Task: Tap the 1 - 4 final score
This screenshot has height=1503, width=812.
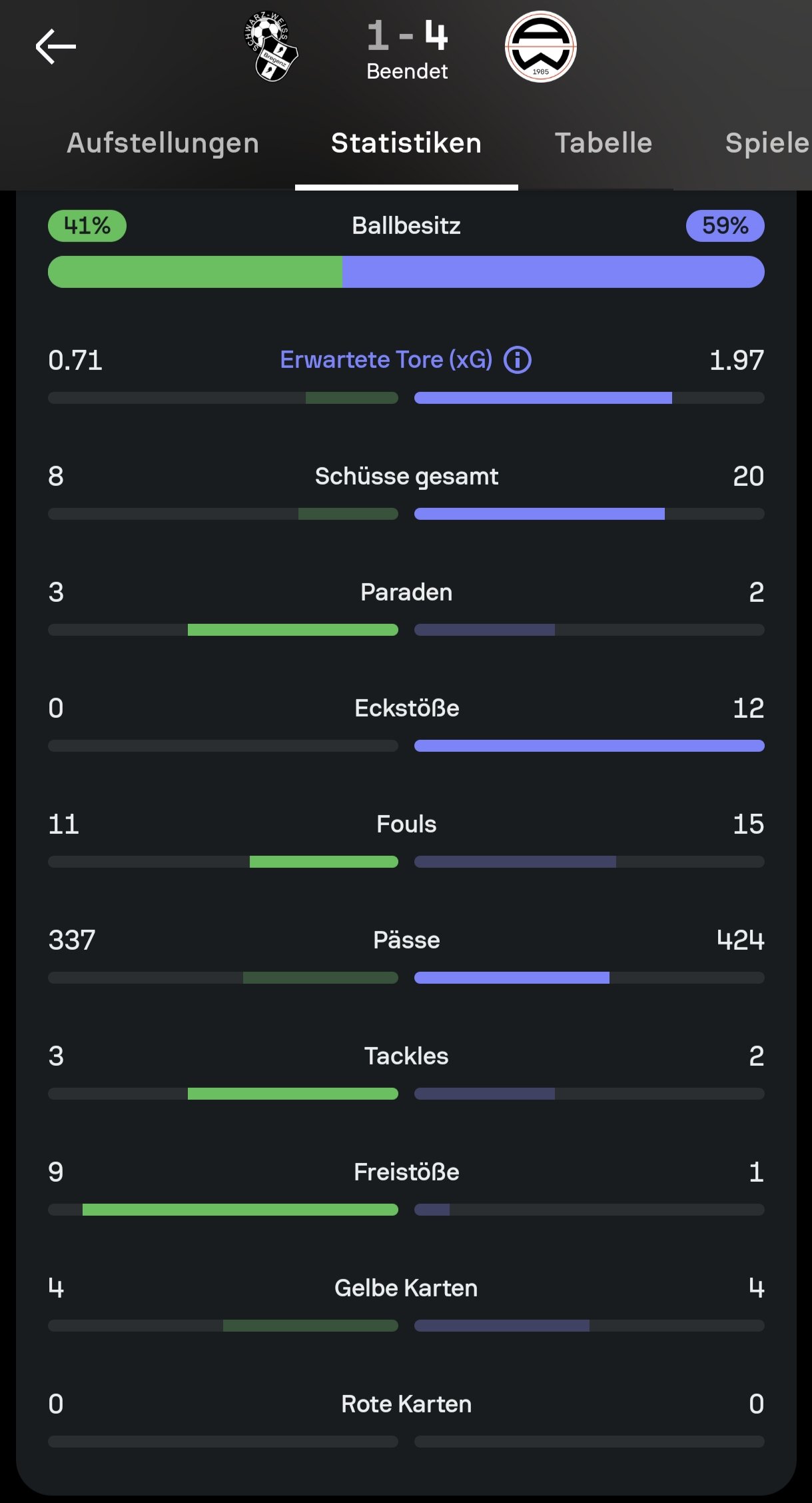Action: coord(407,35)
